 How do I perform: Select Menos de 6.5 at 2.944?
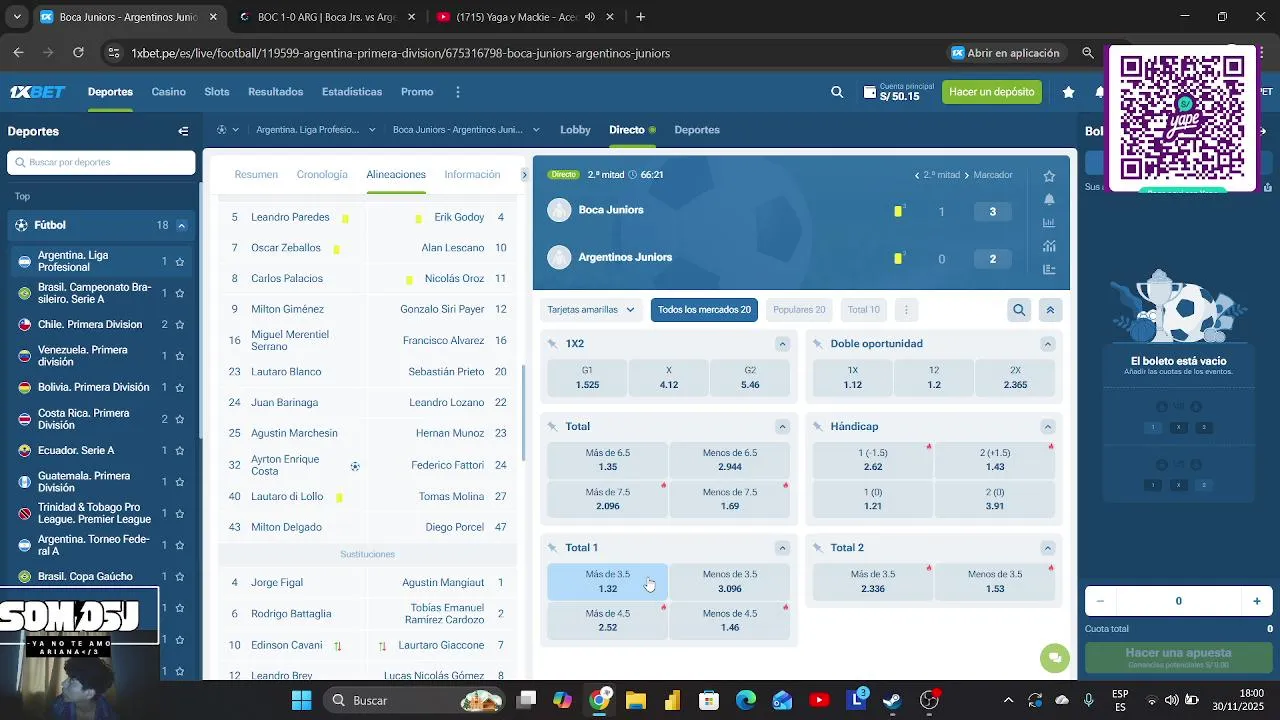[730, 460]
